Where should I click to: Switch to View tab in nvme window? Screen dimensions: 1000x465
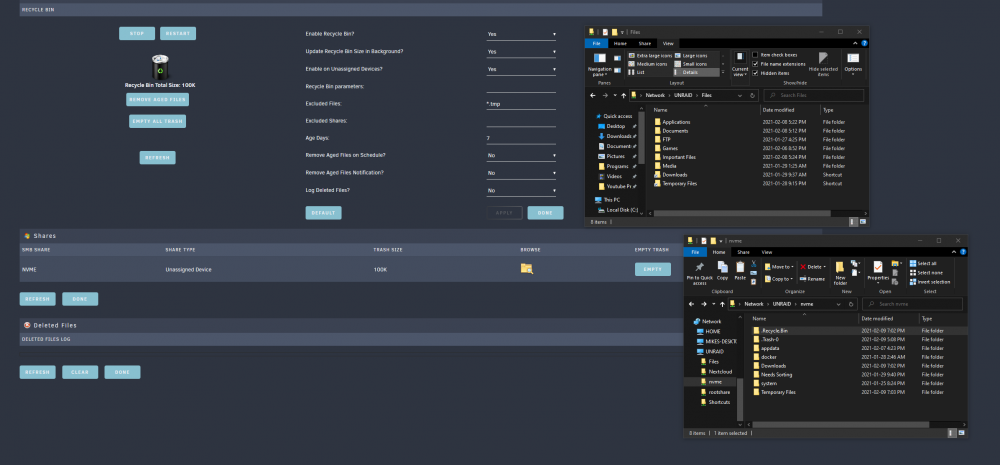[767, 253]
